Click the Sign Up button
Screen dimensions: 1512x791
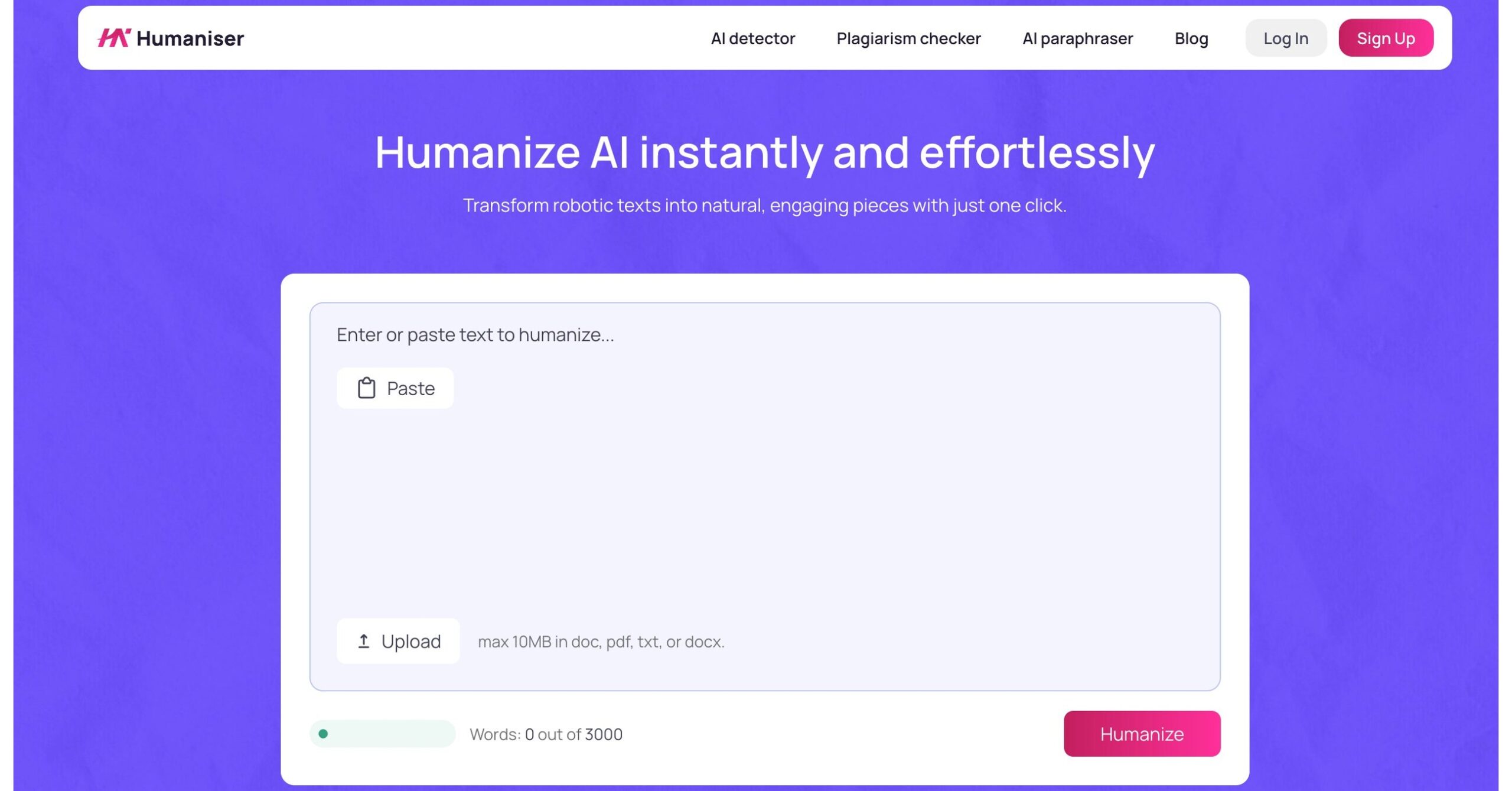click(x=1386, y=38)
